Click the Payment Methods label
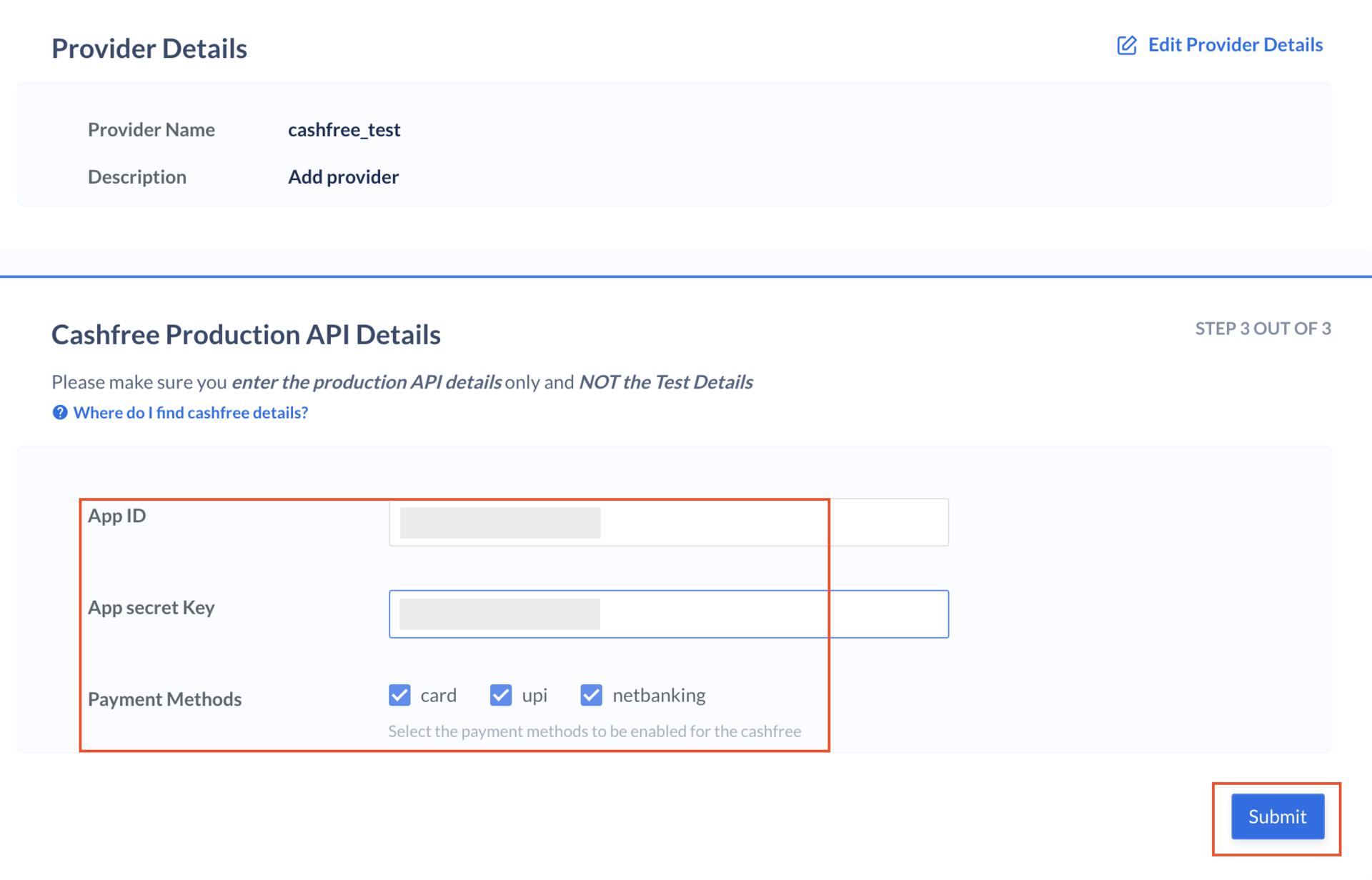 click(x=164, y=699)
